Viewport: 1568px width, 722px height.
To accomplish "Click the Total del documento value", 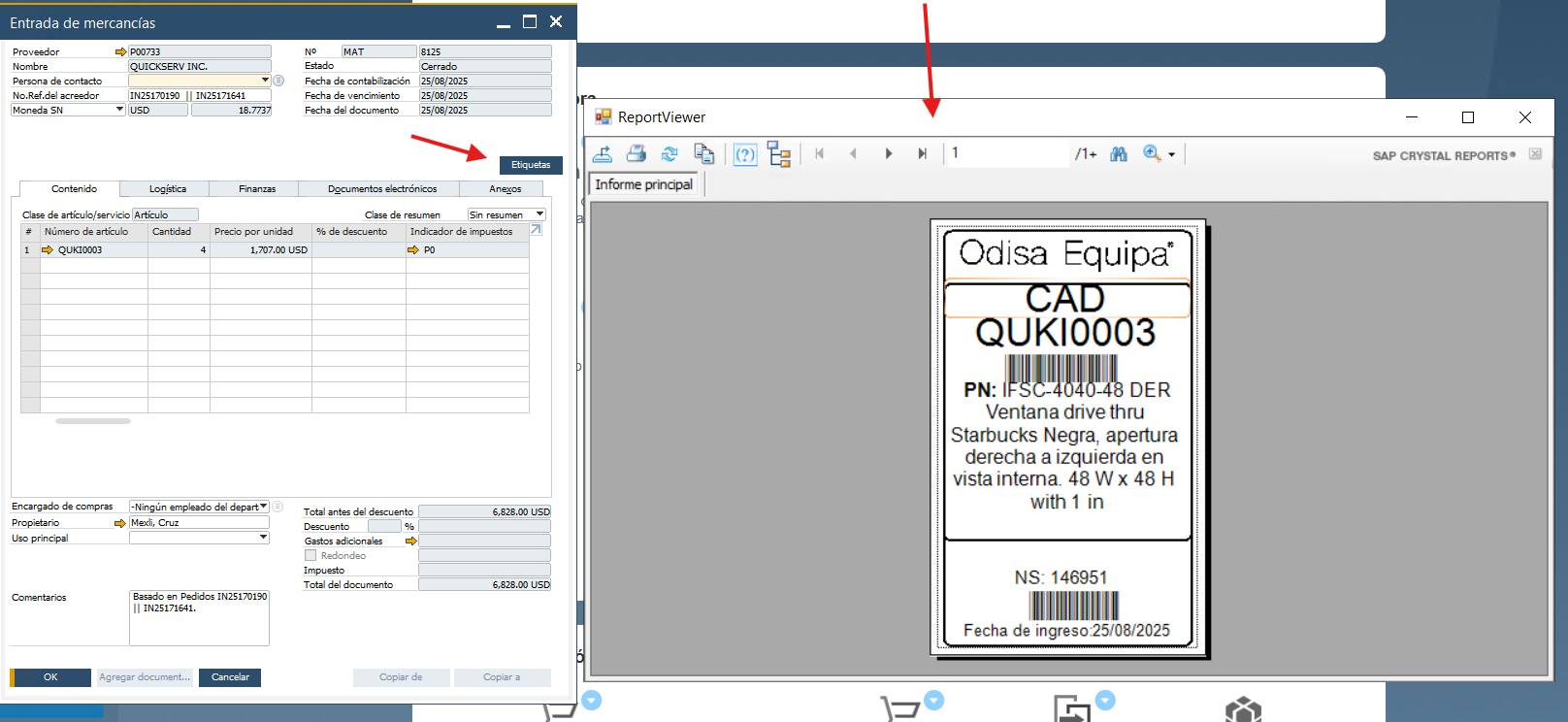I will [485, 585].
